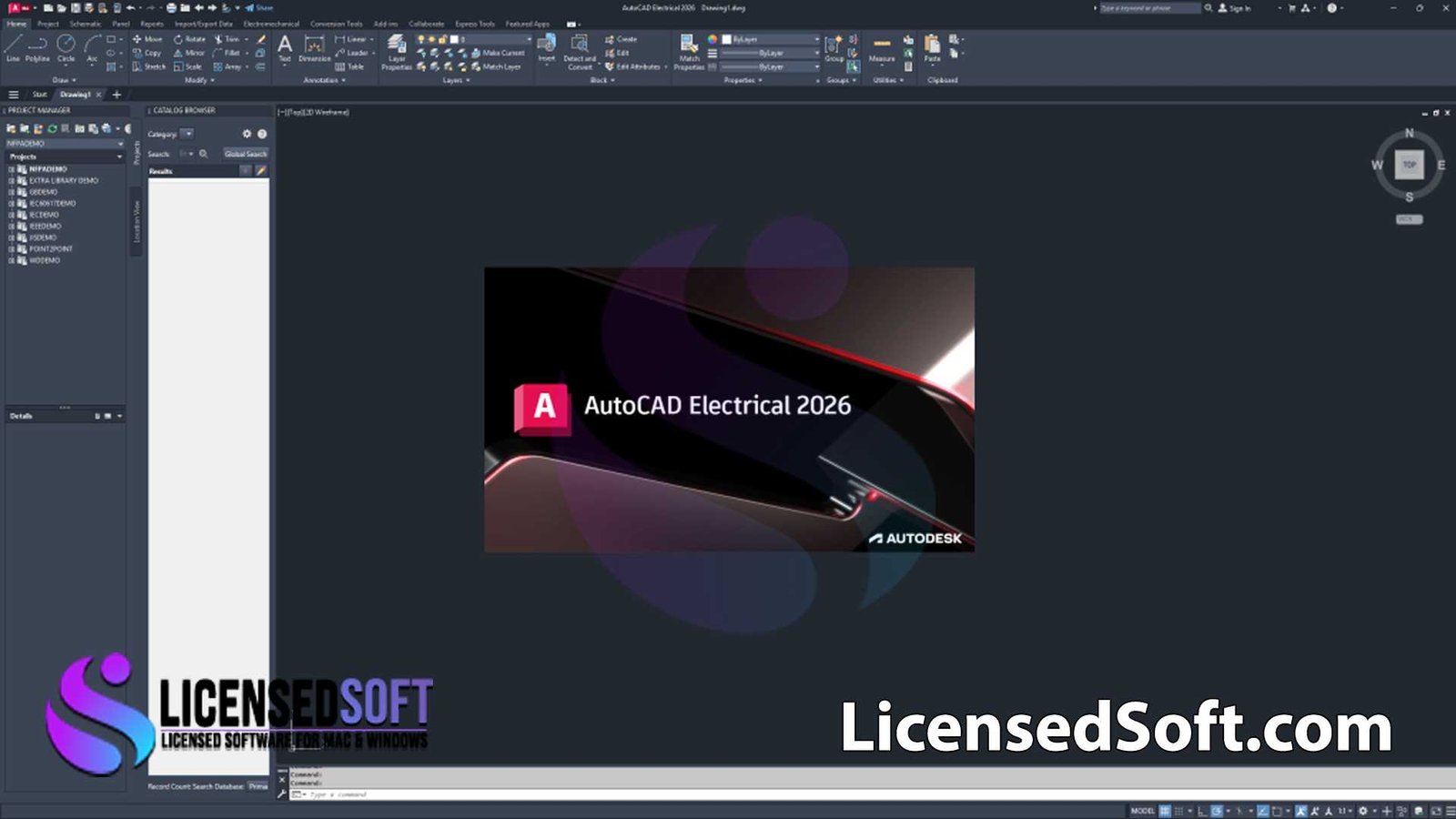The width and height of the screenshot is (1456, 819).
Task: Insert annotation with the Text tool
Action: coord(285,49)
